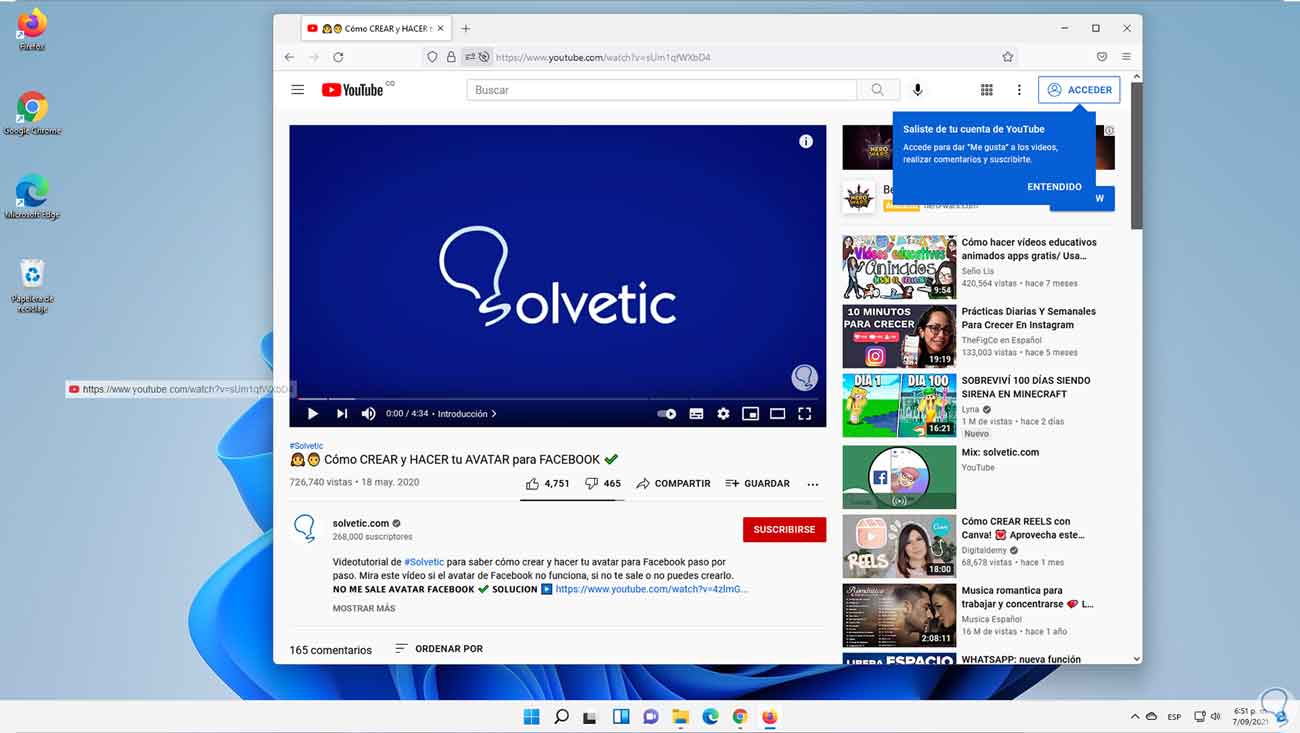1300x733 pixels.
Task: Expand the Introducción chapter list
Action: pyautogui.click(x=467, y=413)
